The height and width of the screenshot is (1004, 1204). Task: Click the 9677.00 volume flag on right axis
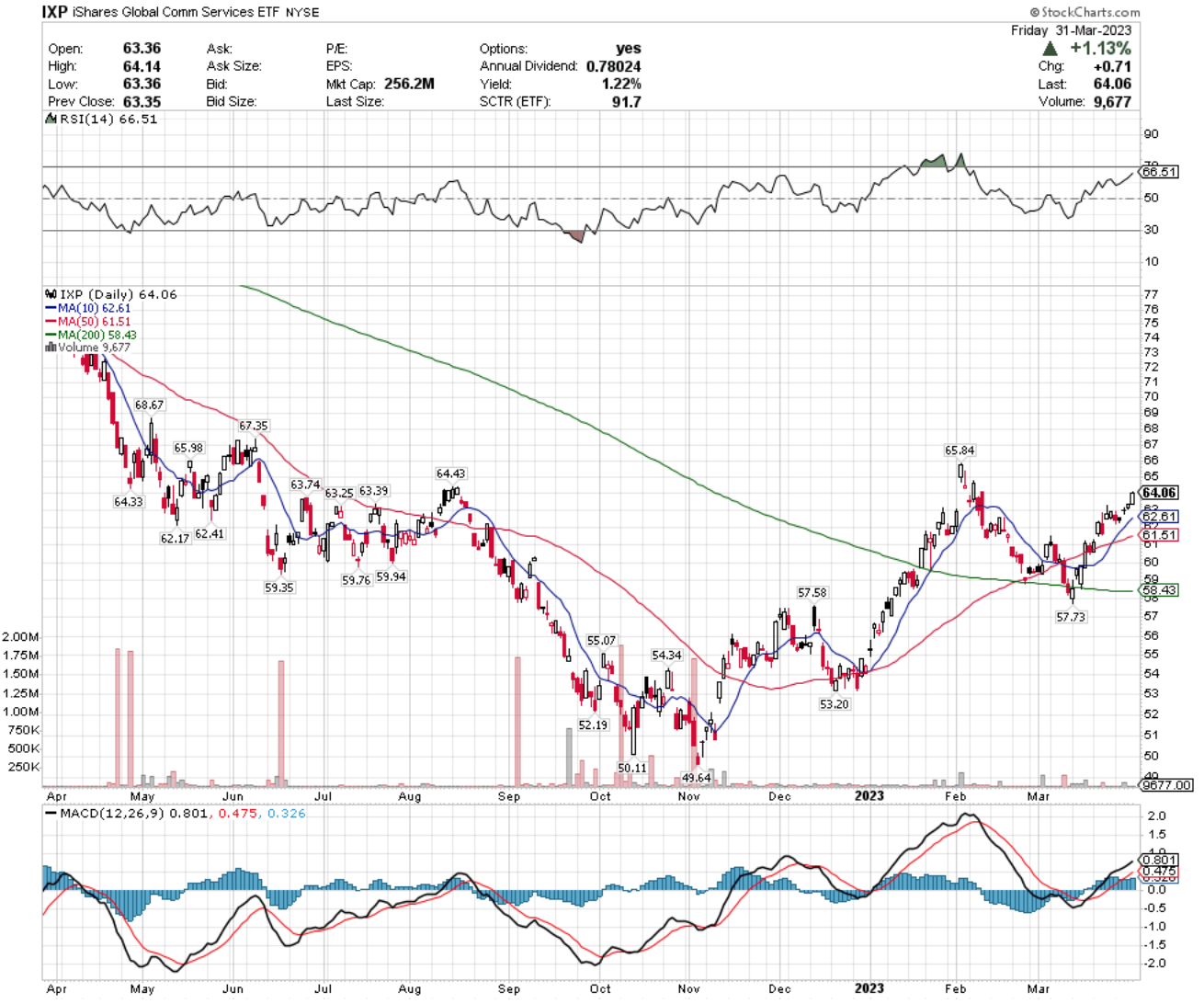(1166, 785)
